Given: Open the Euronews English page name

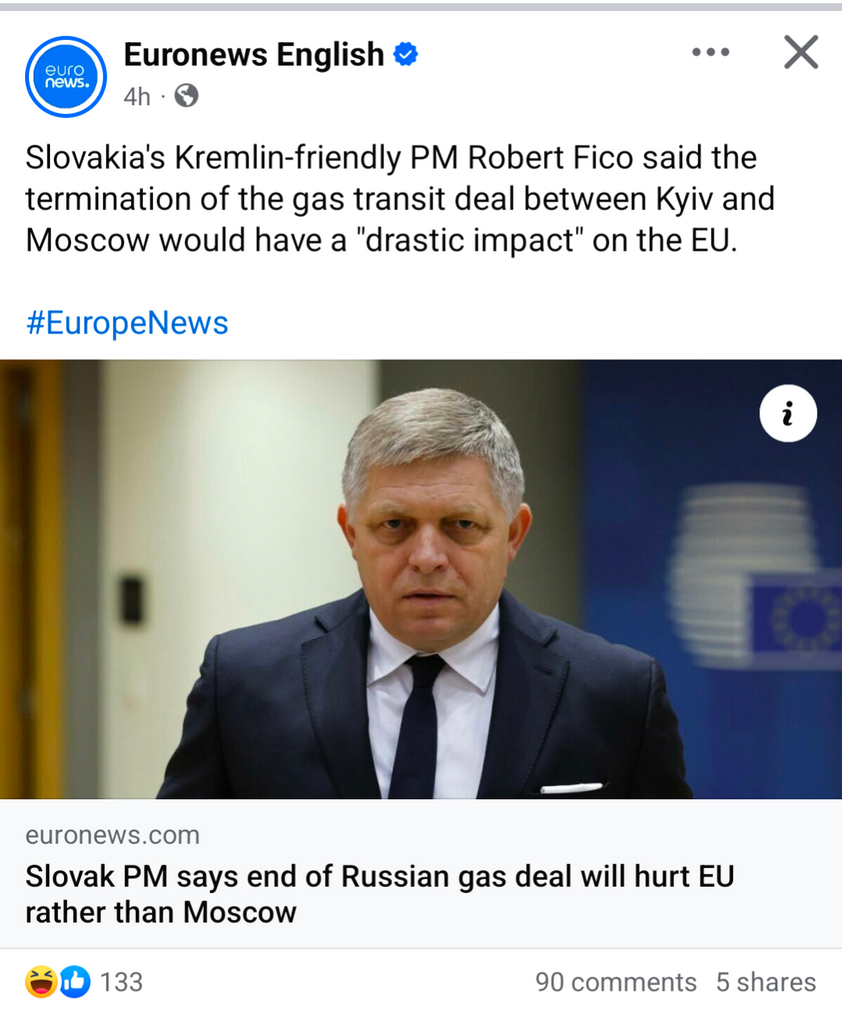Looking at the screenshot, I should [253, 55].
